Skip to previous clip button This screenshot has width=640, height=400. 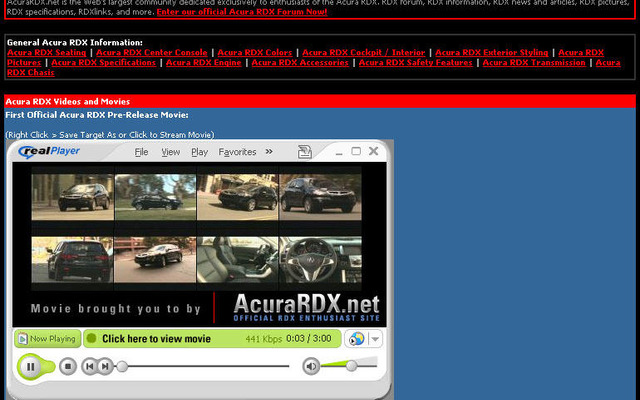point(89,367)
